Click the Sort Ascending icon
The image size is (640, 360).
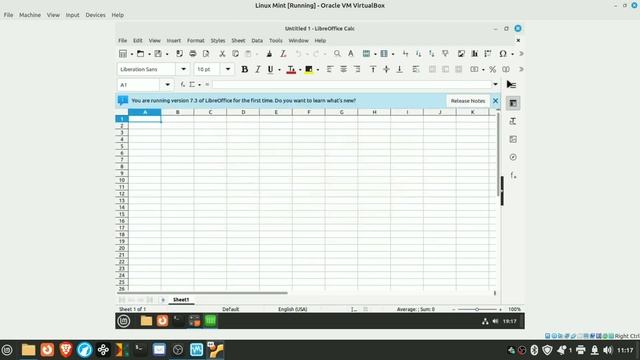[418, 53]
